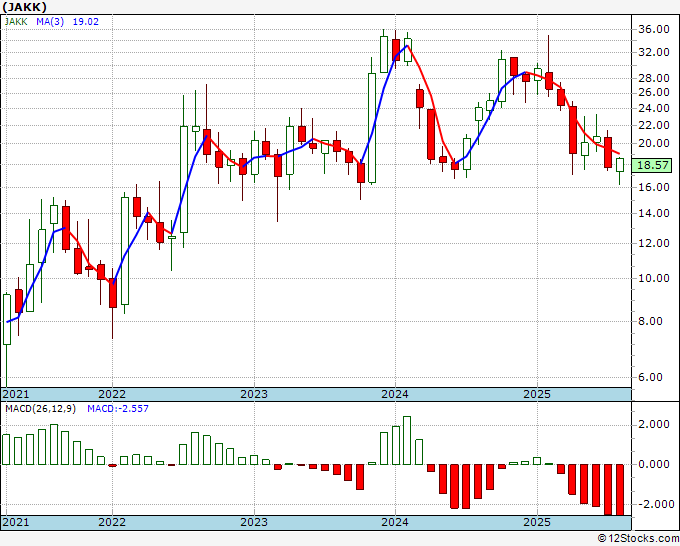Click the 16.00 price axis label
Image resolution: width=680 pixels, height=546 pixels.
[654, 187]
